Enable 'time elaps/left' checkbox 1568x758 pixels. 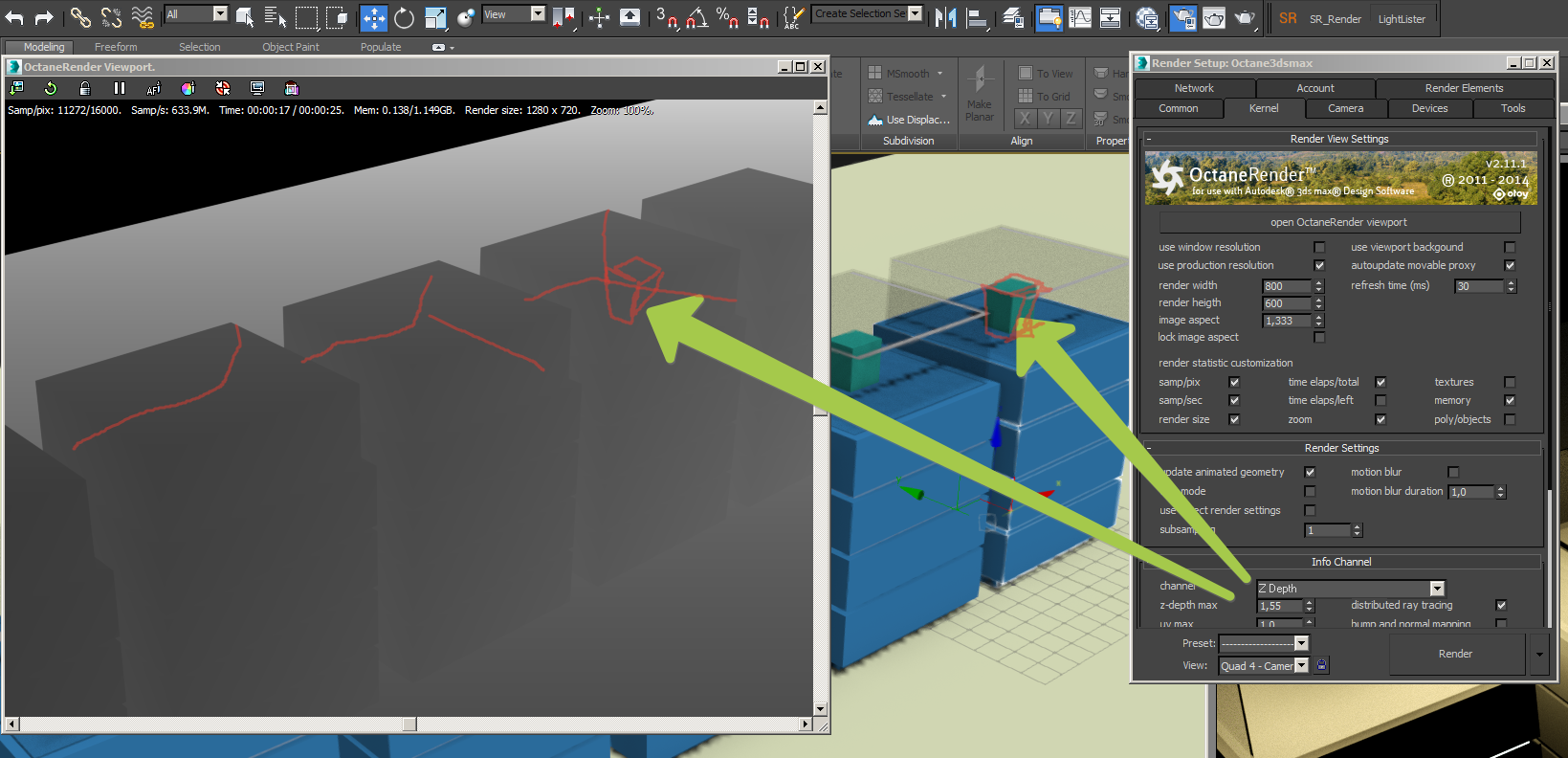click(x=1380, y=400)
